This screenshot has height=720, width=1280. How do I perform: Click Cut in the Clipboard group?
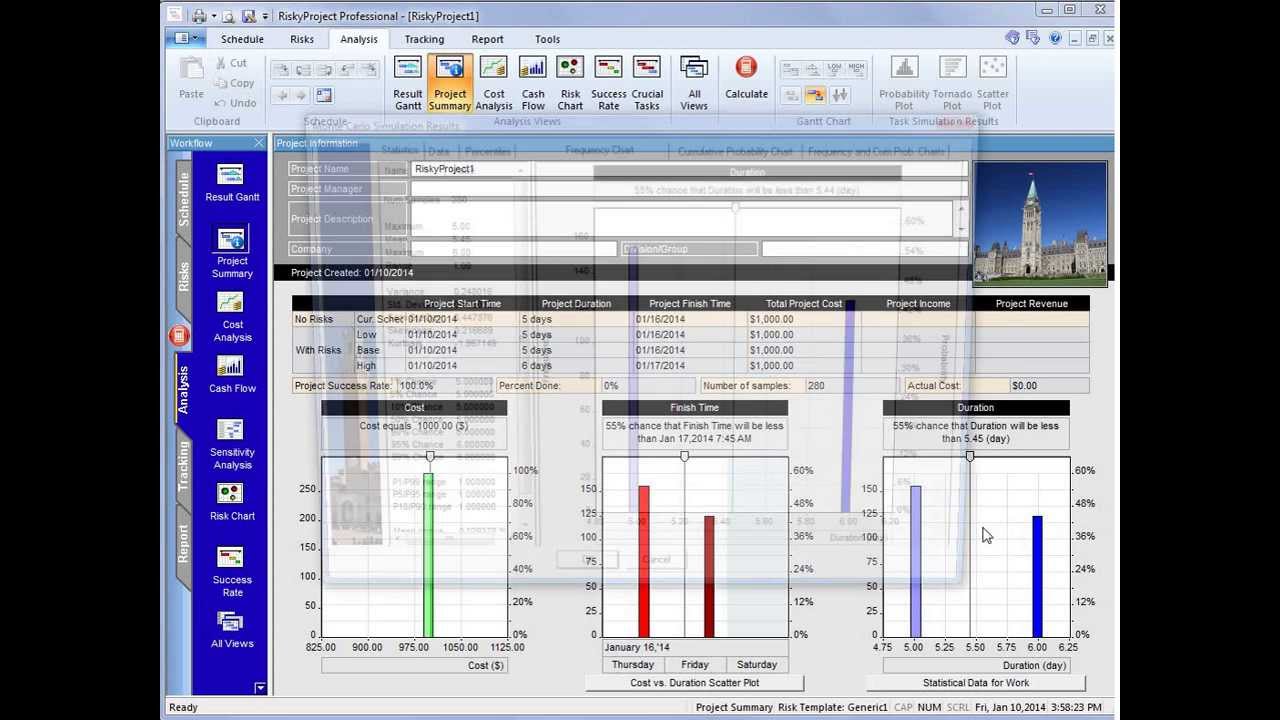point(231,63)
